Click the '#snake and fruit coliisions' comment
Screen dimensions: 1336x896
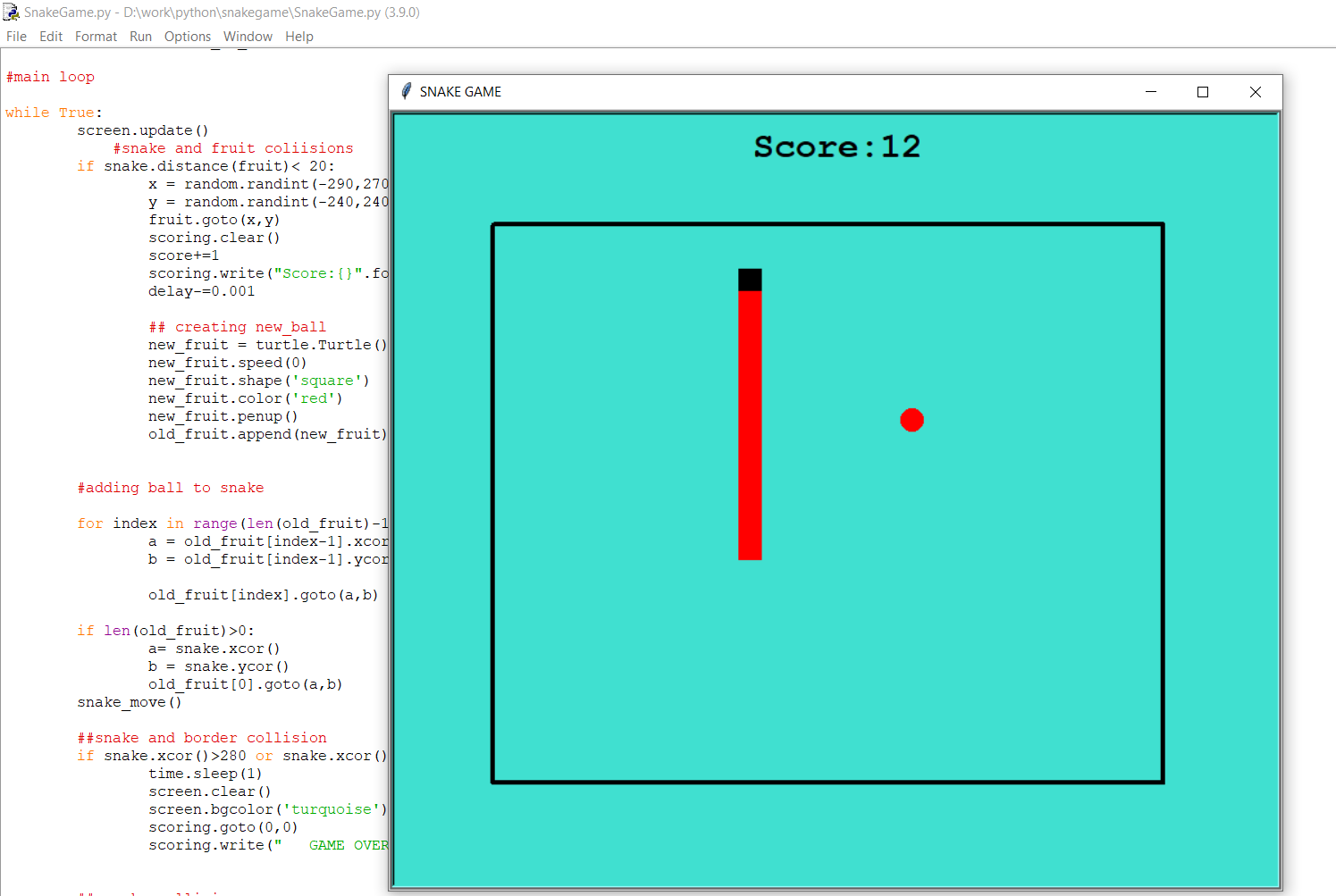pyautogui.click(x=233, y=148)
